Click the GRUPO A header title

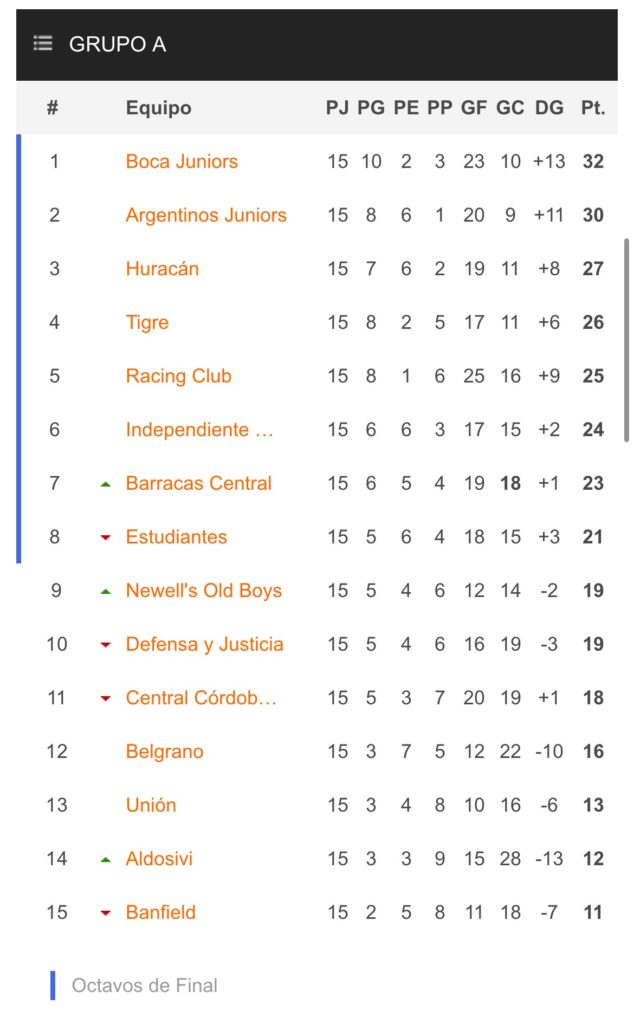coord(117,44)
